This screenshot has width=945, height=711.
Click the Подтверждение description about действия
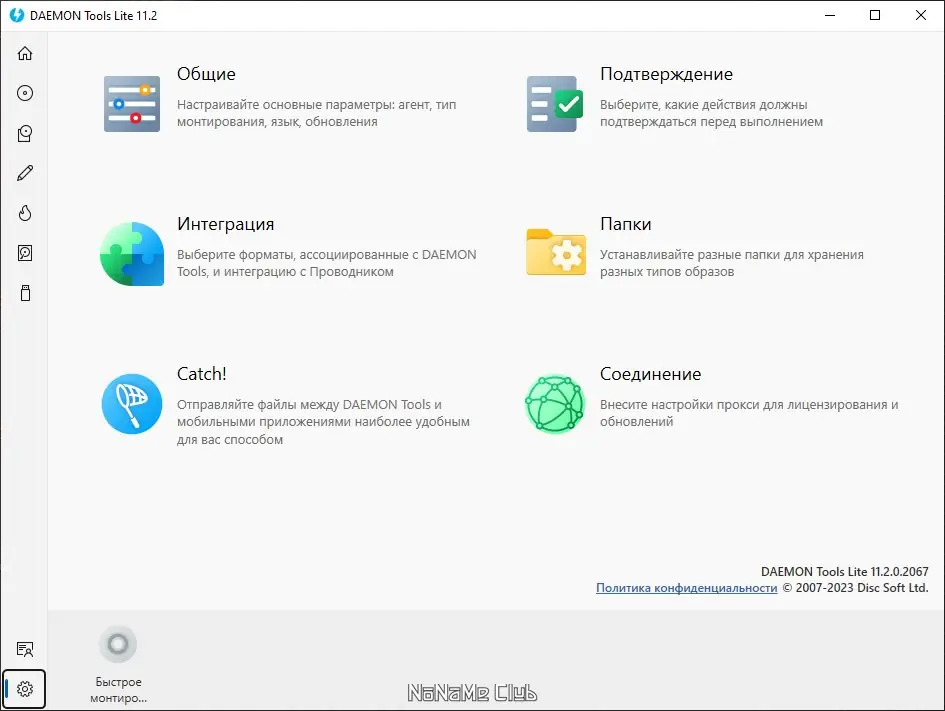(x=711, y=113)
